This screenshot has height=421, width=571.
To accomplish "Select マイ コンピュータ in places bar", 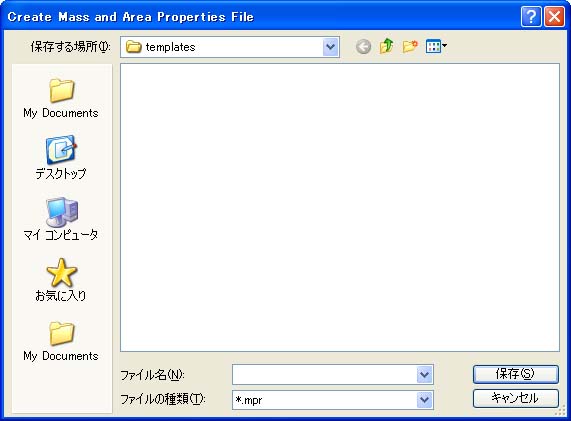I will 61,219.
